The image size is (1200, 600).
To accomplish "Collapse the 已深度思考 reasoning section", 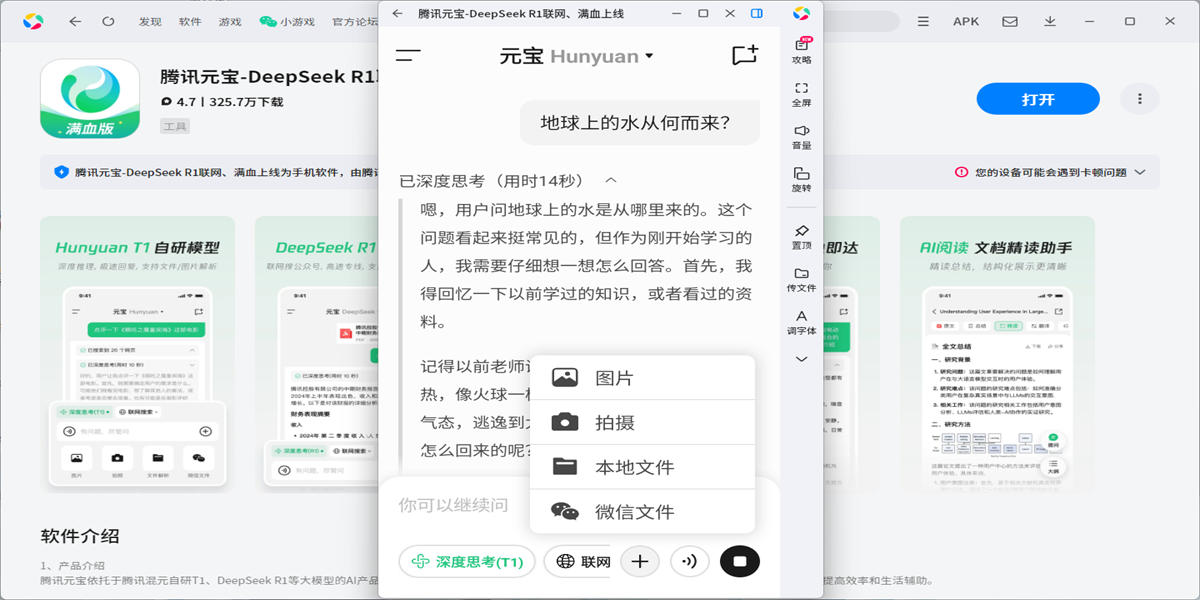I will tap(611, 180).
